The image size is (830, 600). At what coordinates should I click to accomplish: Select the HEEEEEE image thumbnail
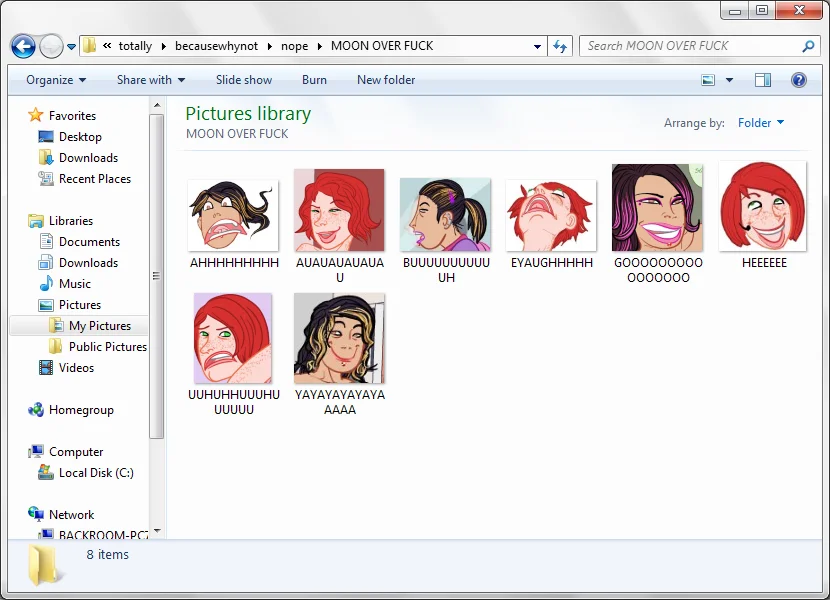[763, 206]
